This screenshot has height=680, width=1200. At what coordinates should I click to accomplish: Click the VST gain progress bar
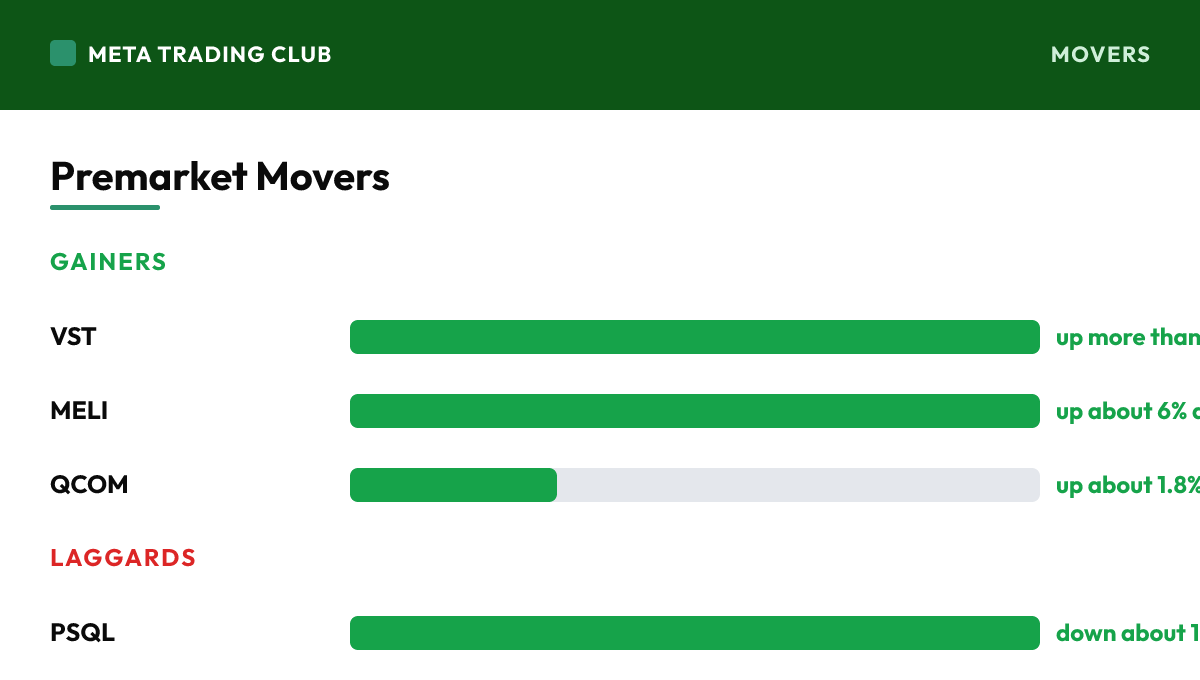pos(695,337)
